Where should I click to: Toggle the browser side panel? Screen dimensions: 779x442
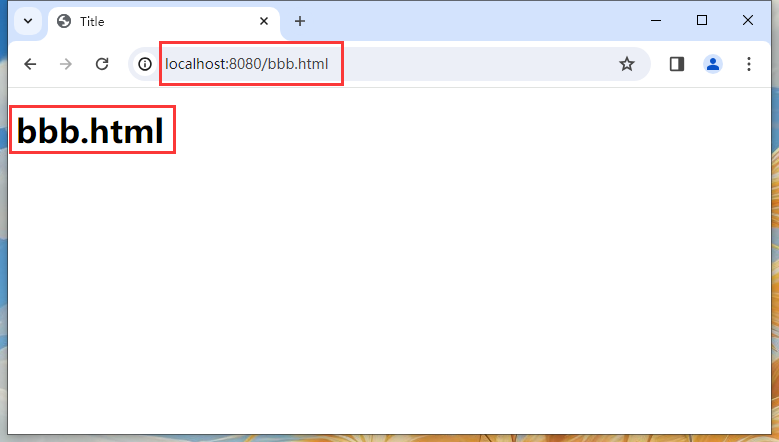tap(677, 64)
